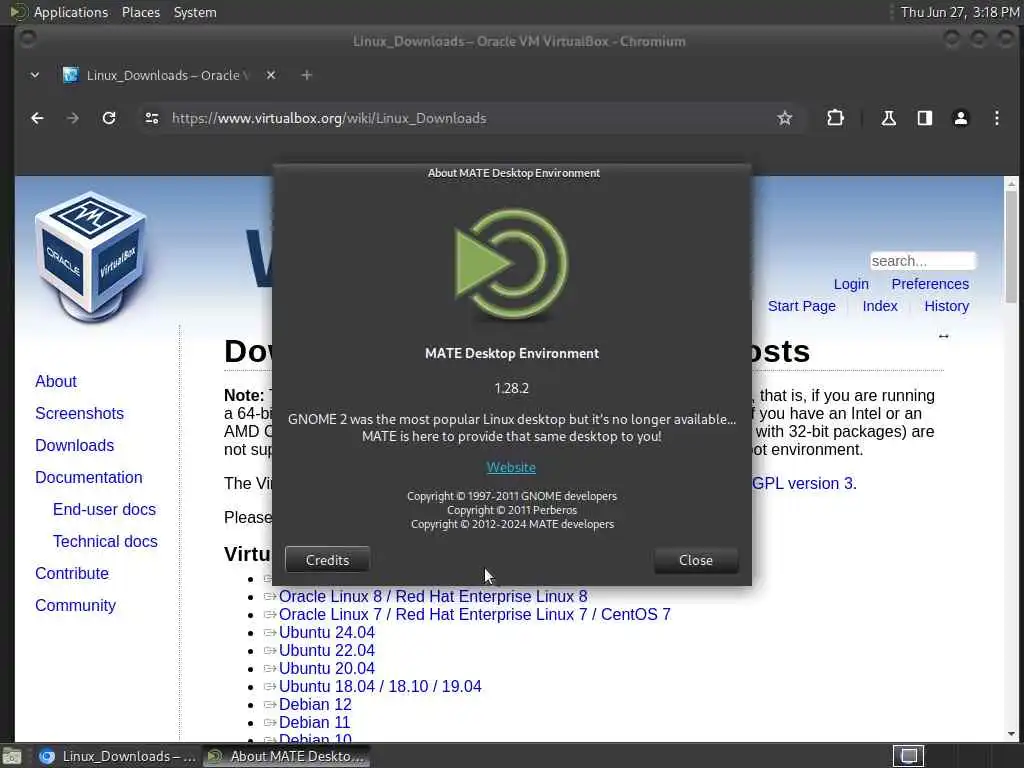This screenshot has height=768, width=1024.
Task: Switch to Linux_Downloads taskbar entry
Action: pos(118,756)
